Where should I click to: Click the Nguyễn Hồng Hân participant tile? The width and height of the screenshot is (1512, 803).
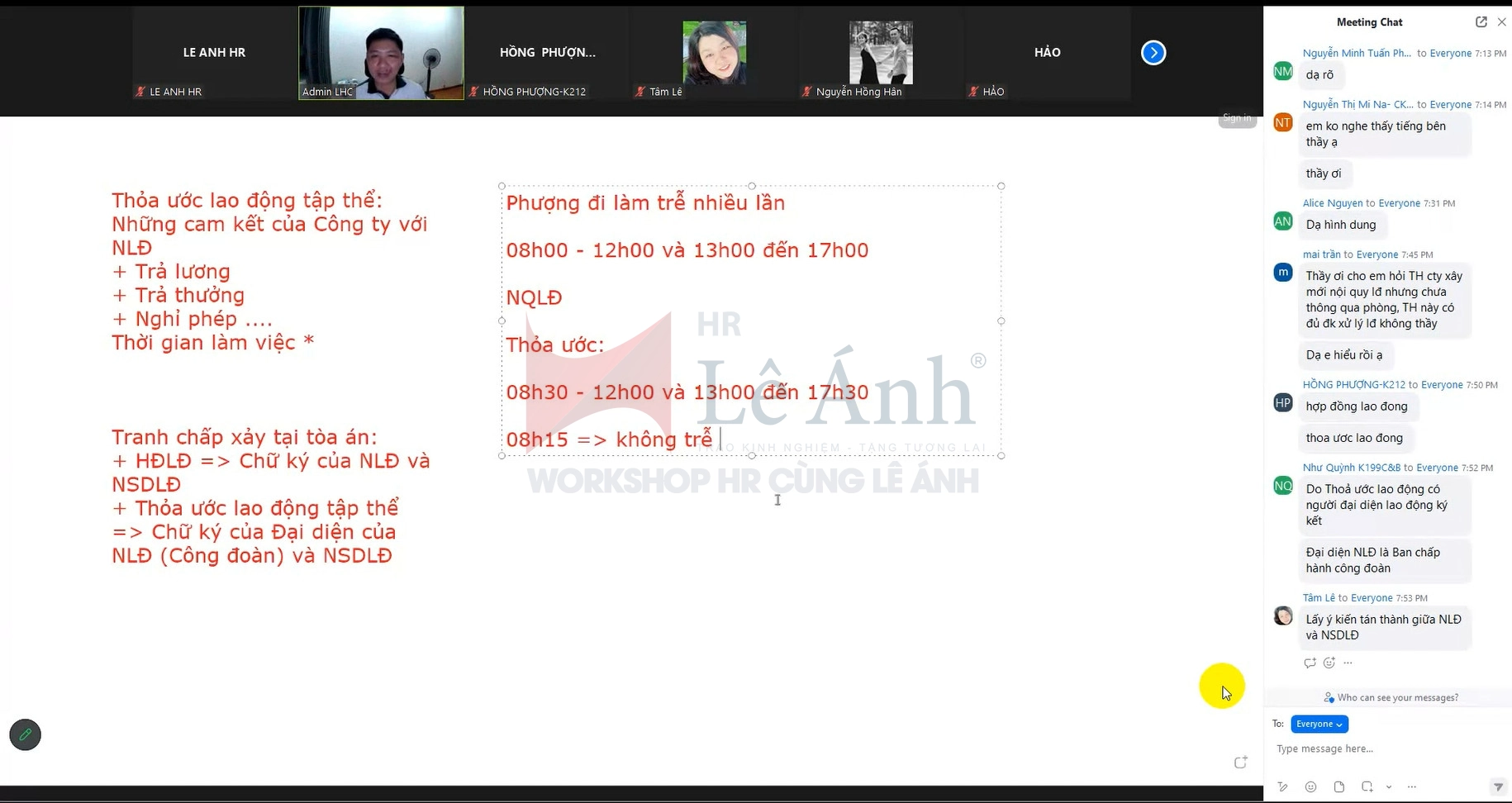pyautogui.click(x=881, y=53)
